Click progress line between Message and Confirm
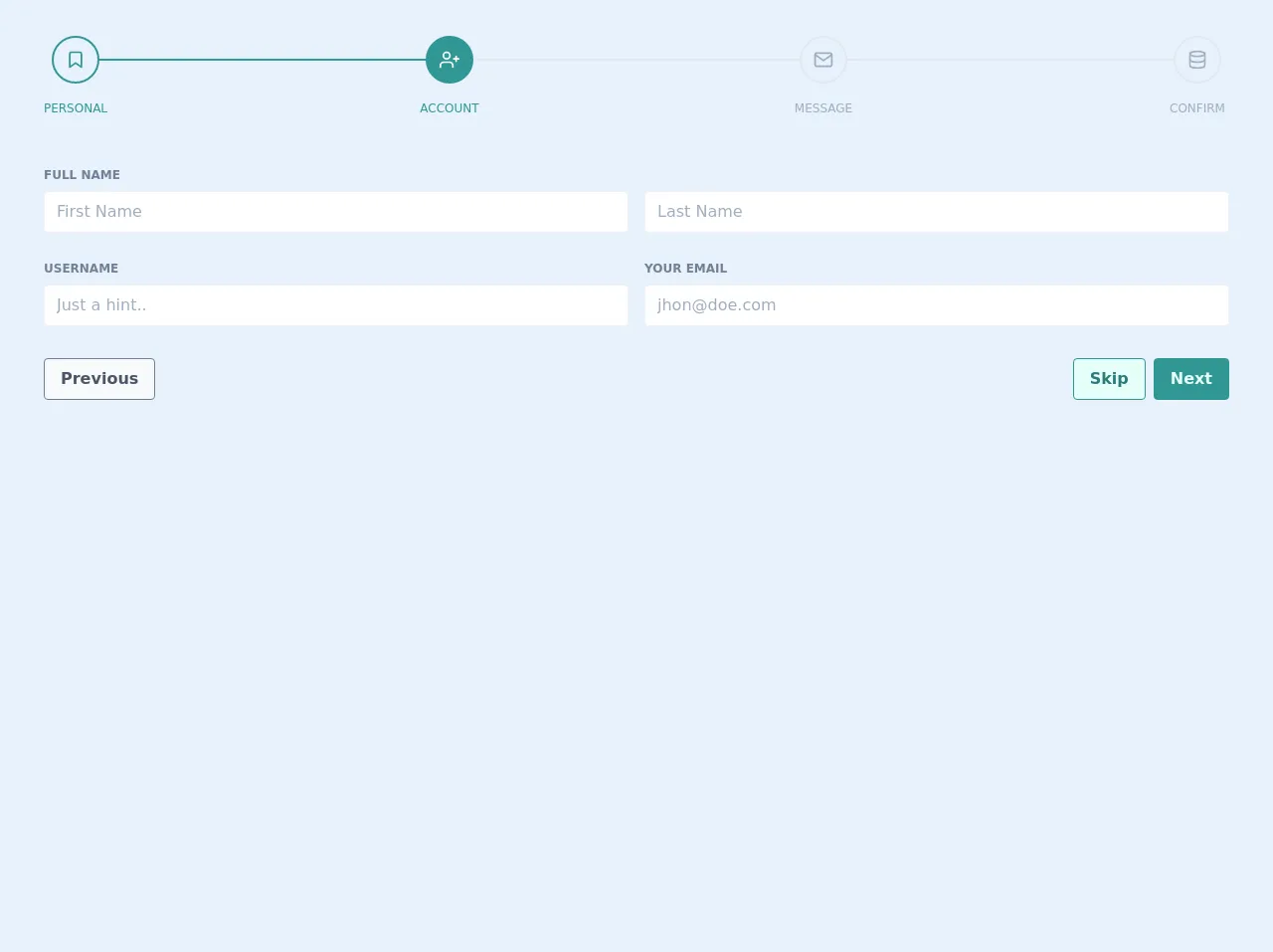Viewport: 1273px width, 952px height. (1010, 60)
